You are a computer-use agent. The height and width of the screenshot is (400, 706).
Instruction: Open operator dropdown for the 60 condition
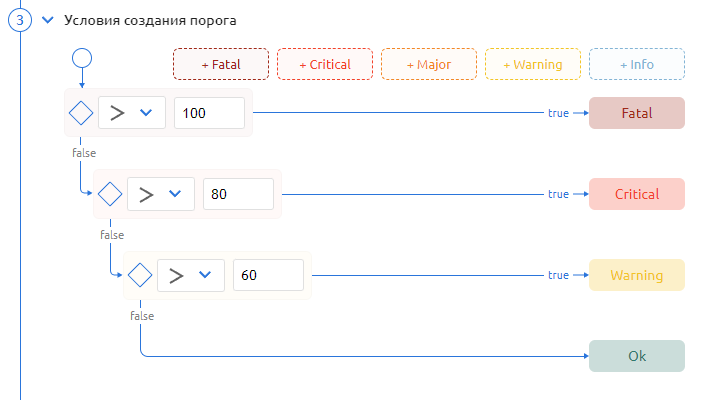click(x=190, y=275)
